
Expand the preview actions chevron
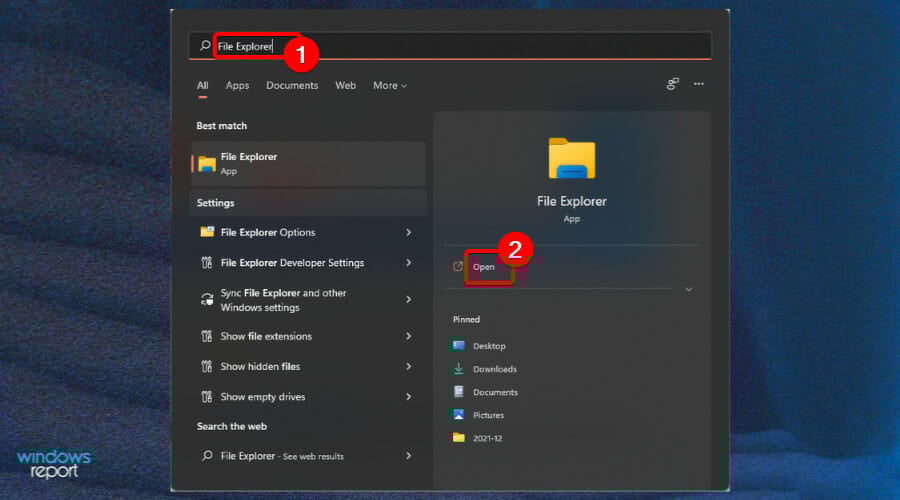[689, 289]
